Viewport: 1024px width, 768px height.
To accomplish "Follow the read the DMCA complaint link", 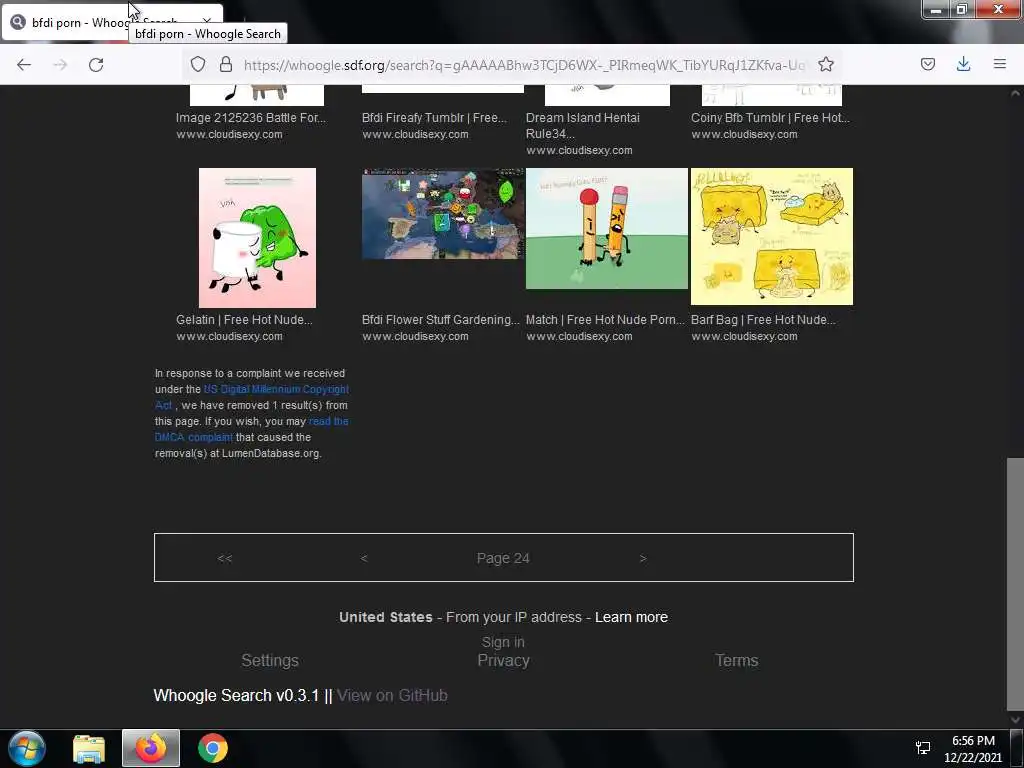I will coord(251,429).
